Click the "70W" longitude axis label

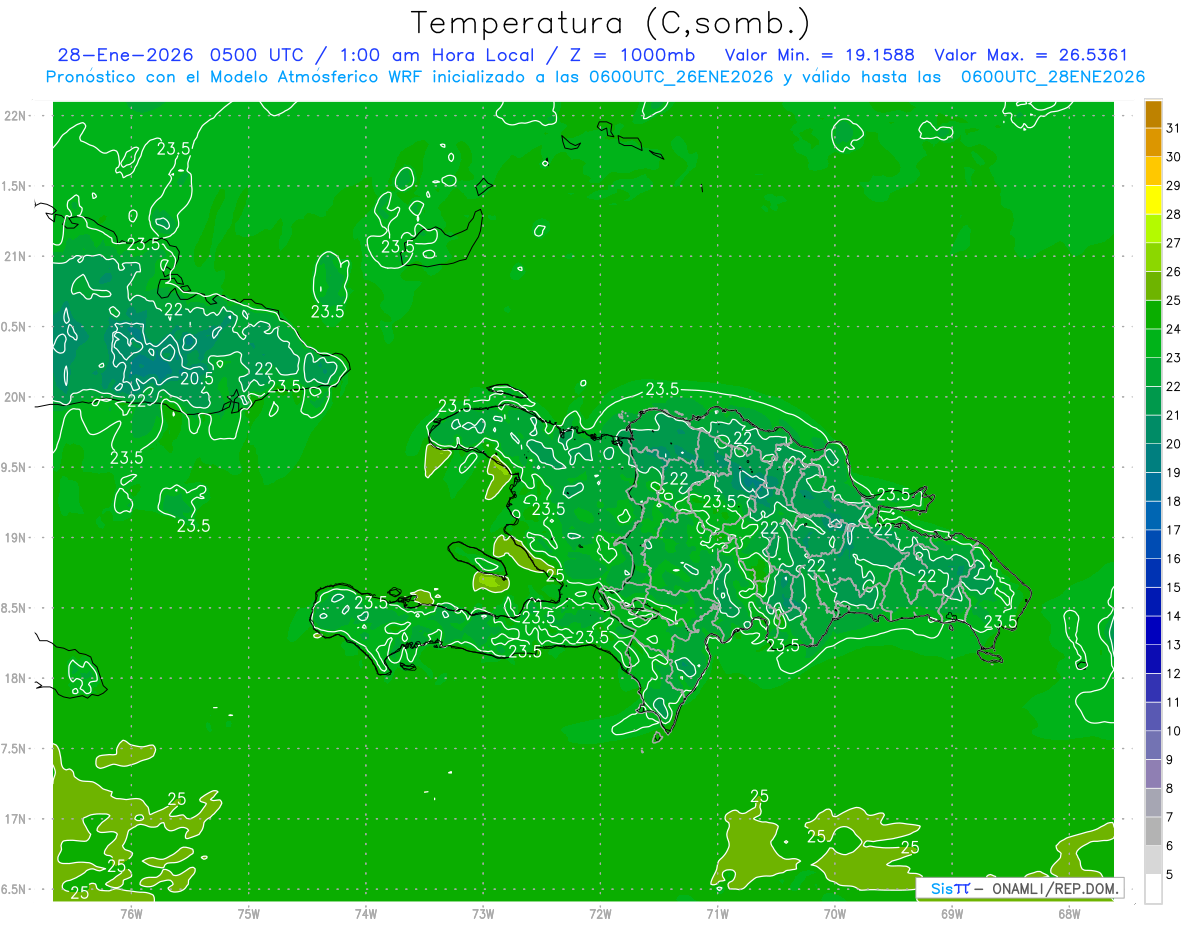tap(835, 914)
